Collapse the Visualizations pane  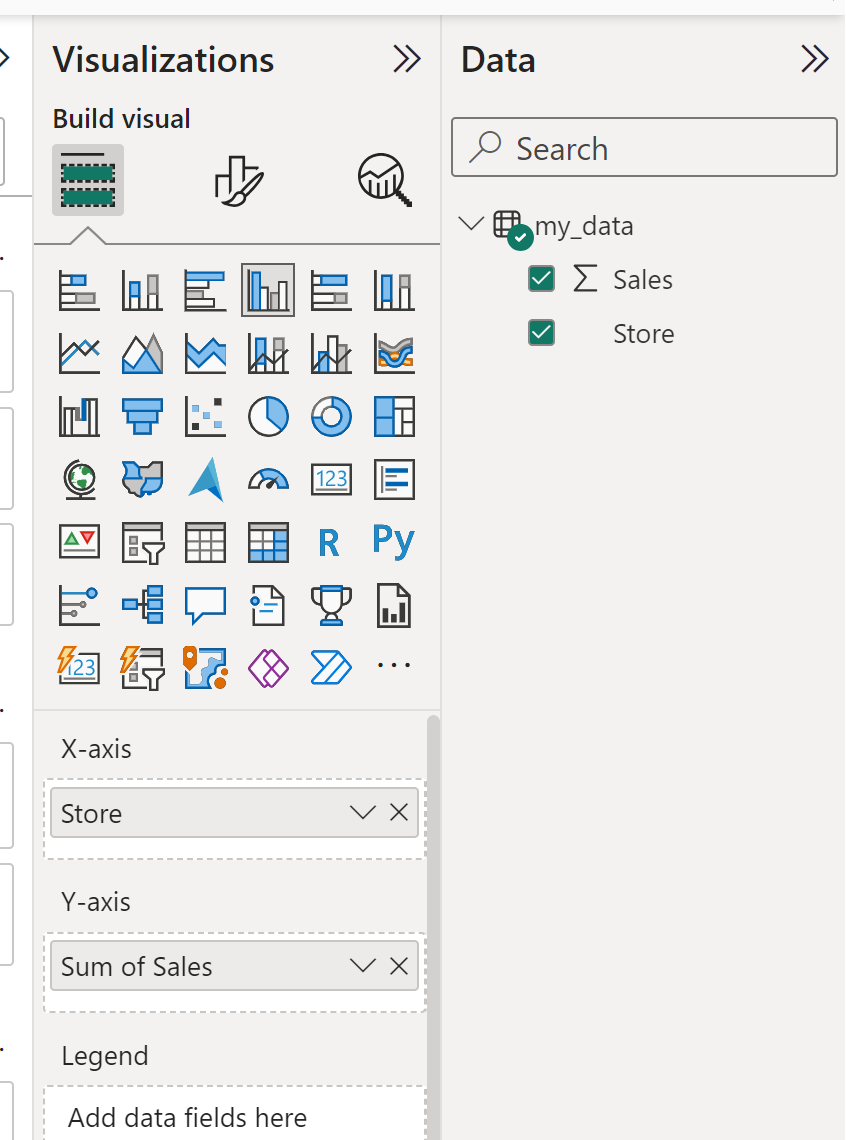point(407,60)
